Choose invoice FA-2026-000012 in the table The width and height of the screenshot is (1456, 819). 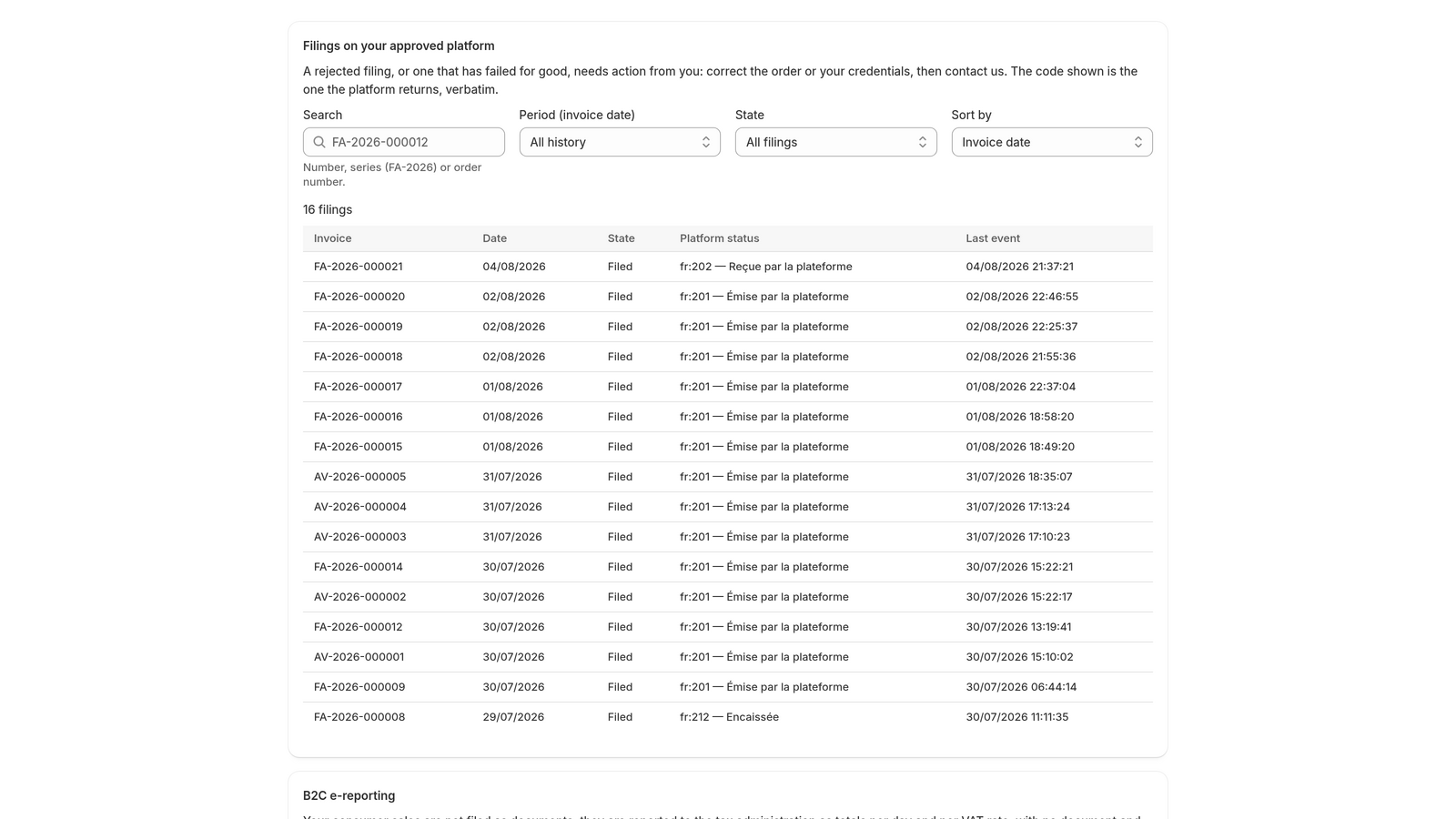pyautogui.click(x=359, y=627)
